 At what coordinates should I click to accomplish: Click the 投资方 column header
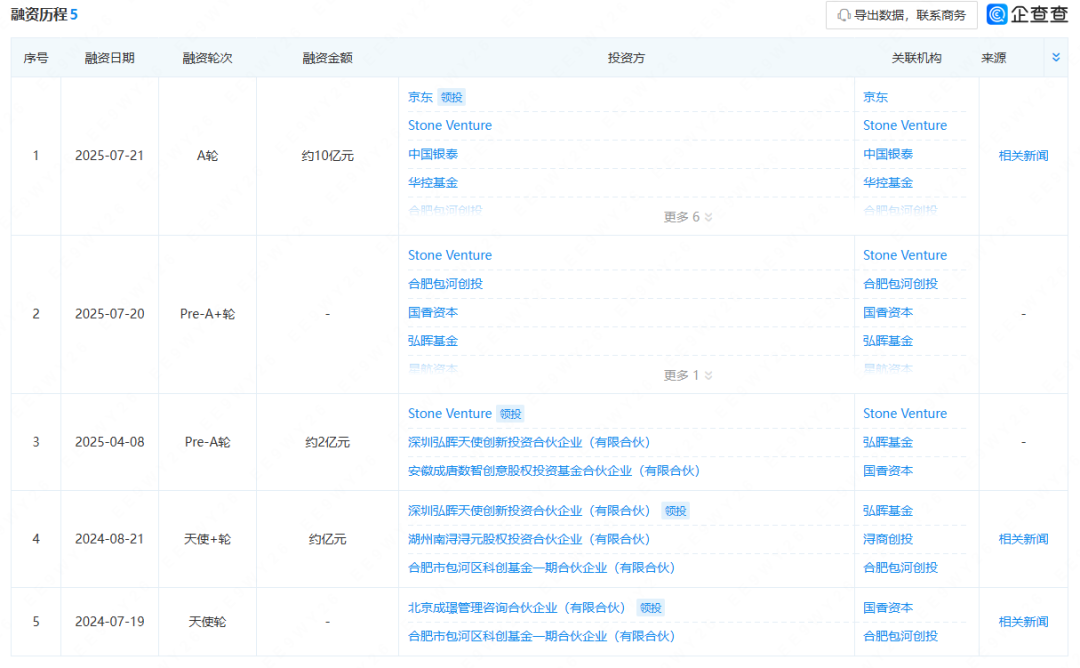tap(626, 58)
